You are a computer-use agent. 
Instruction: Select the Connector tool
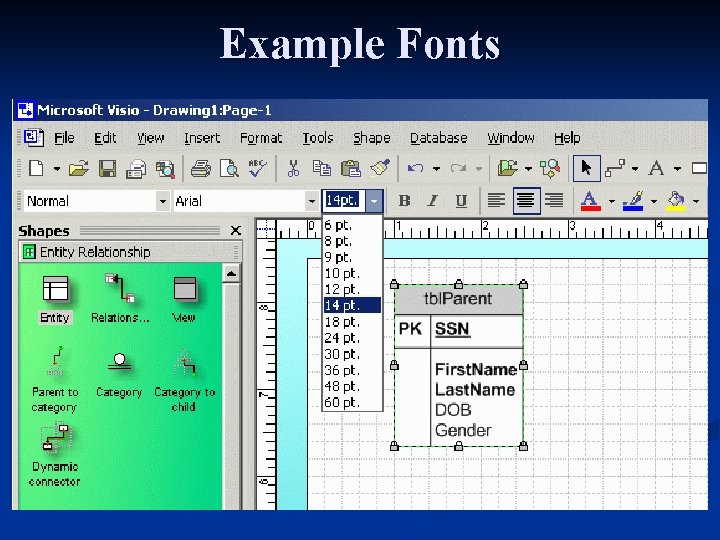[615, 168]
